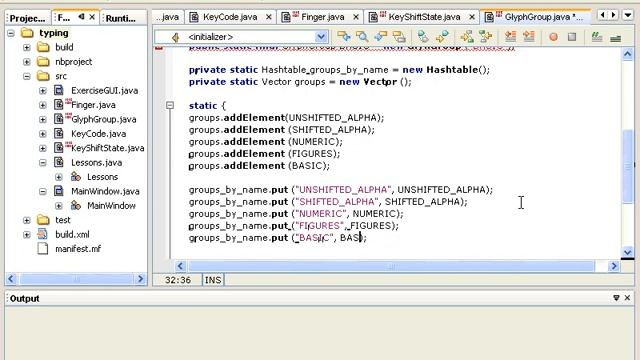The width and height of the screenshot is (640, 360).
Task: Click the build.xml file icon
Action: point(42,234)
